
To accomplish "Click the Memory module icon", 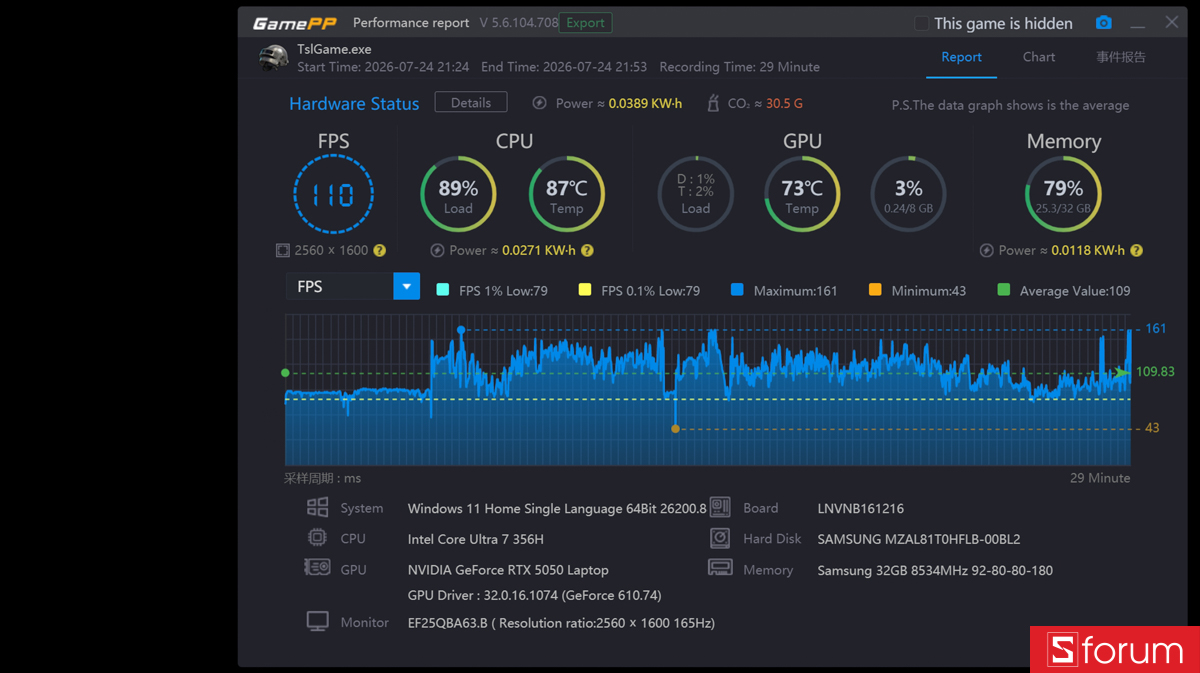I will [720, 568].
